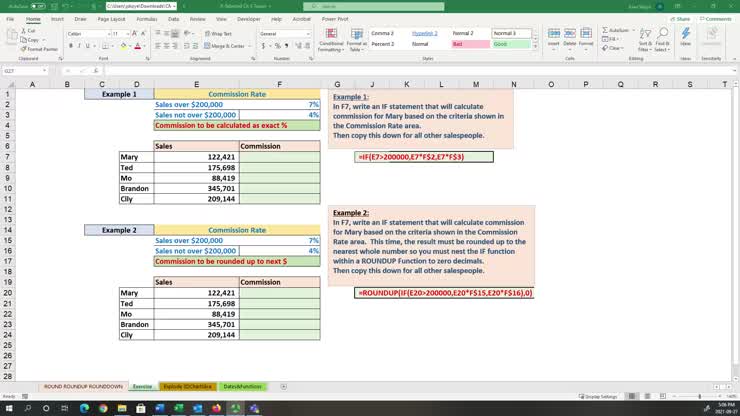Toggle italic formatting
Screen dimensions: 740x416
pyautogui.click(x=79, y=46)
